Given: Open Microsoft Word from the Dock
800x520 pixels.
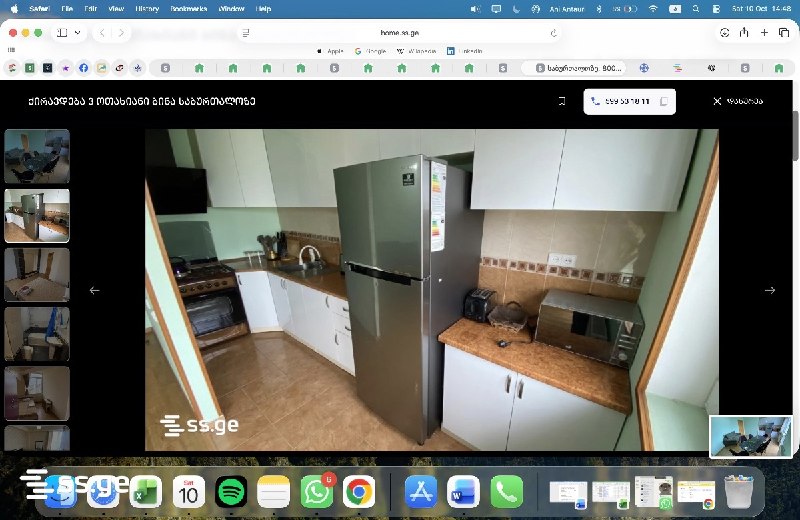Looking at the screenshot, I should 463,492.
